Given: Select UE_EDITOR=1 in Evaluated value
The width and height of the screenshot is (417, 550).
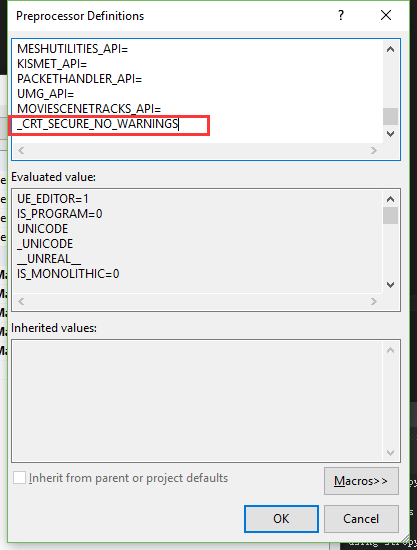Looking at the screenshot, I should pos(53,199).
